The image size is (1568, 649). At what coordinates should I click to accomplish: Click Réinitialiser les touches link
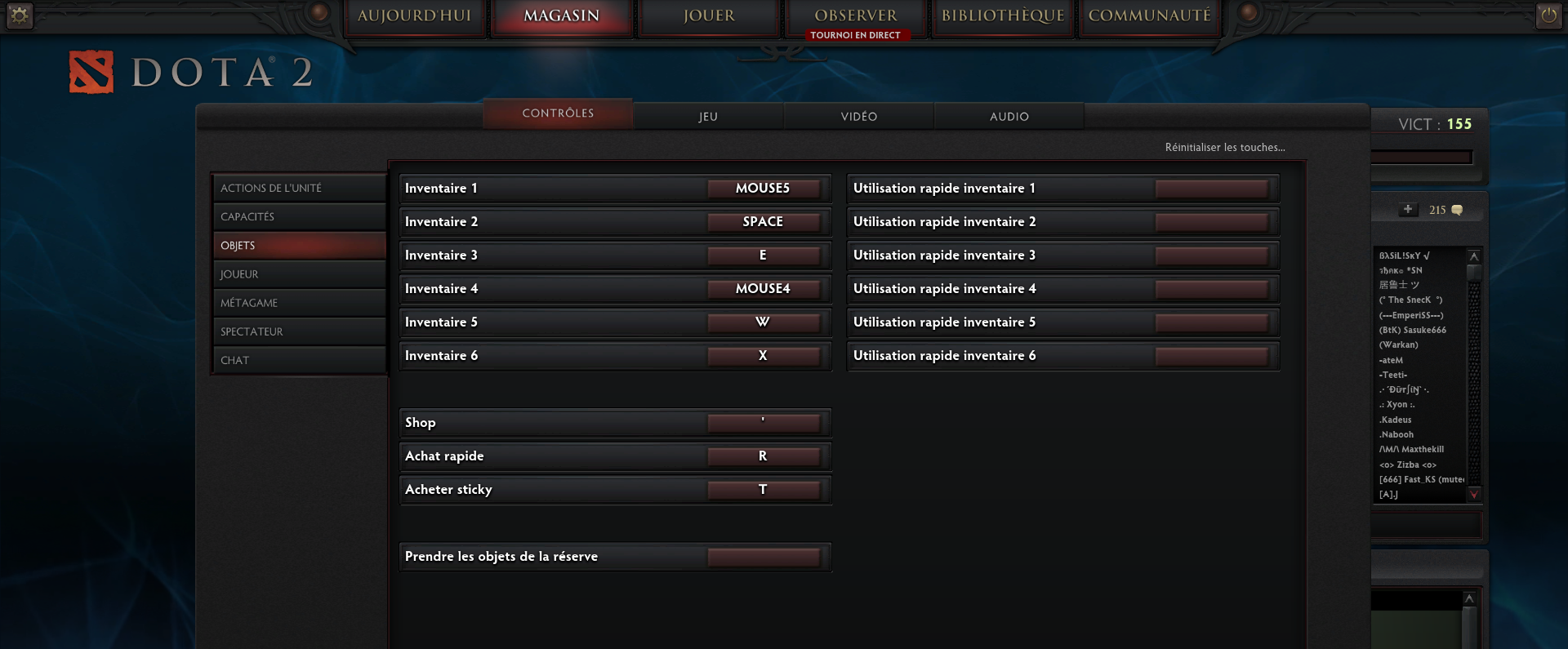(x=1225, y=148)
